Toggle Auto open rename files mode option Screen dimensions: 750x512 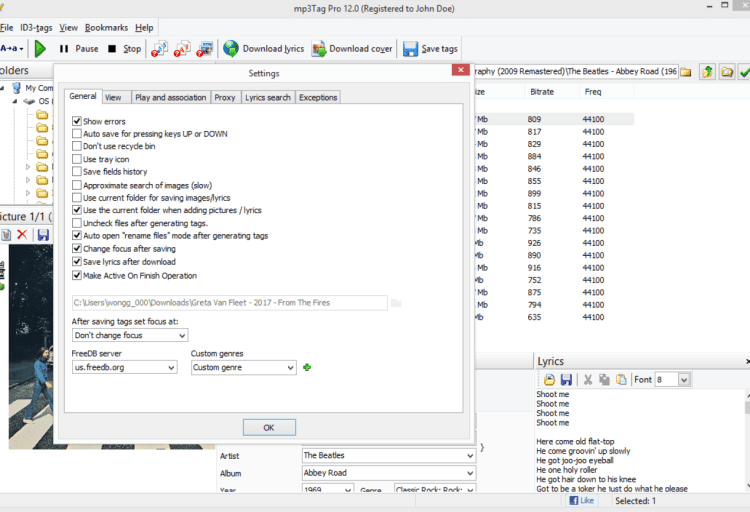click(x=77, y=235)
